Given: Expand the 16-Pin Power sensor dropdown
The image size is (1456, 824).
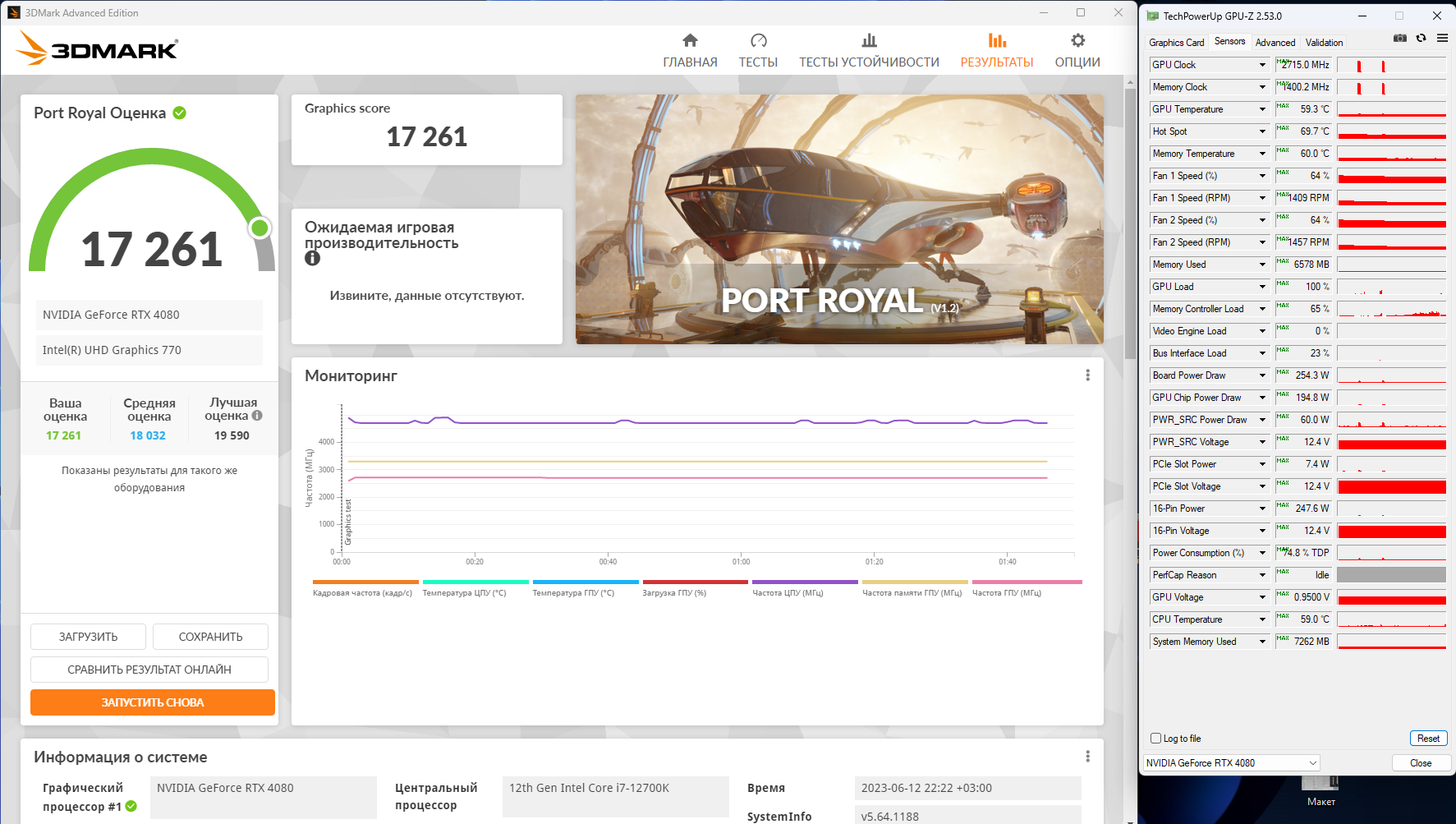Looking at the screenshot, I should coord(1262,509).
